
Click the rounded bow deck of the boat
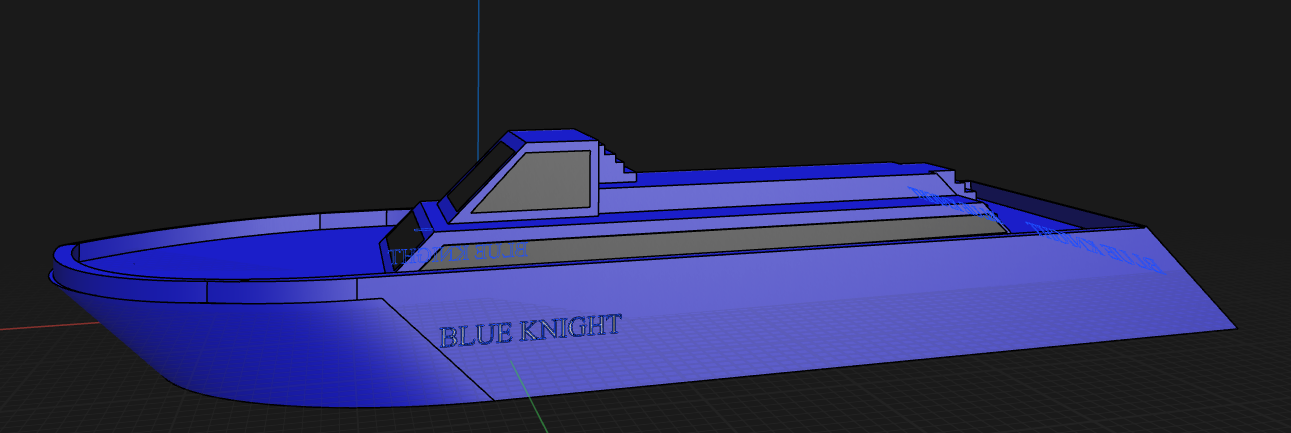click(240, 251)
